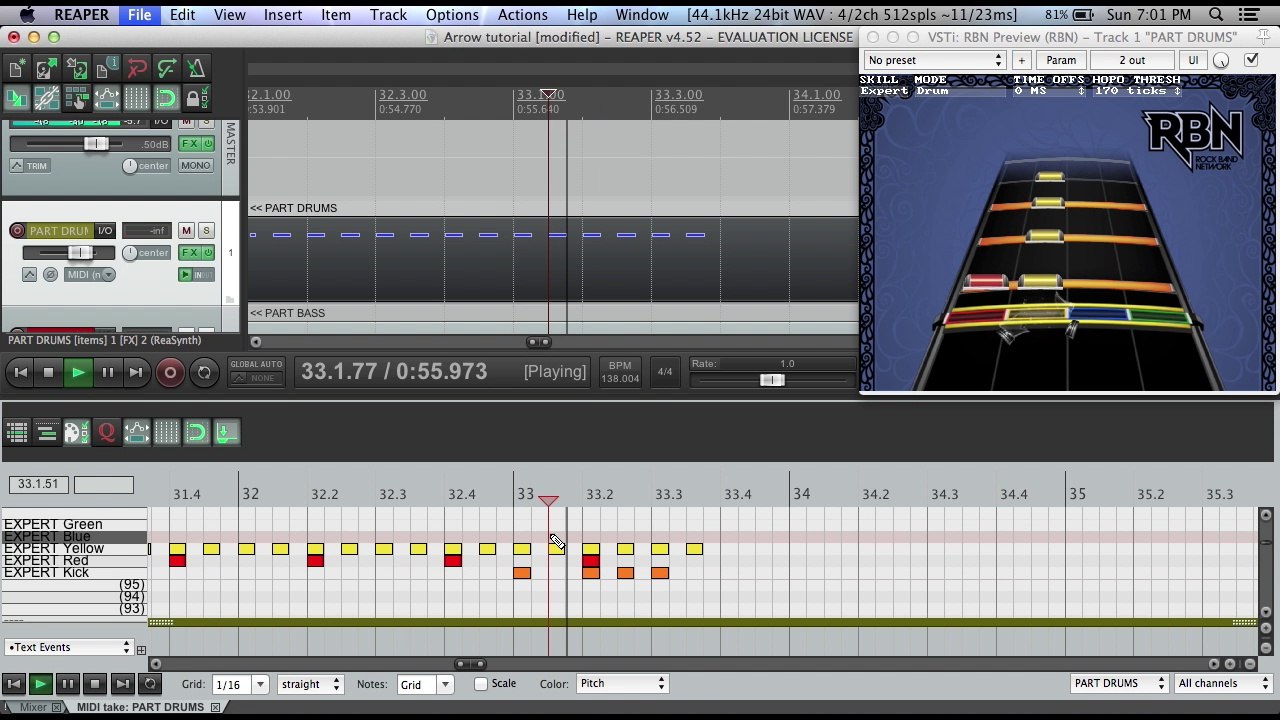Viewport: 1280px width, 720px height.
Task: Toggle locking icon in main toolbar
Action: (x=196, y=98)
